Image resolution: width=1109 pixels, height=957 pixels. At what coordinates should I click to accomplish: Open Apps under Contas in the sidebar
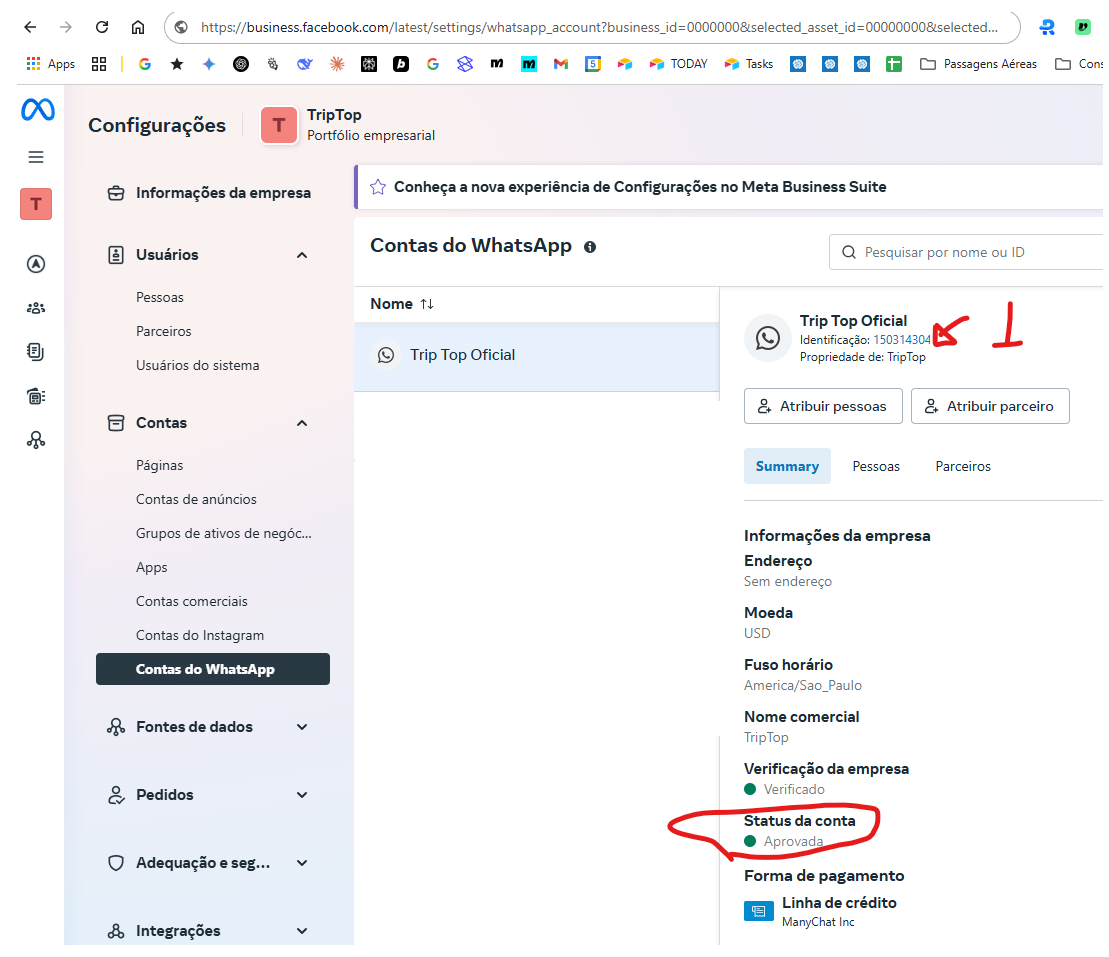tap(151, 567)
